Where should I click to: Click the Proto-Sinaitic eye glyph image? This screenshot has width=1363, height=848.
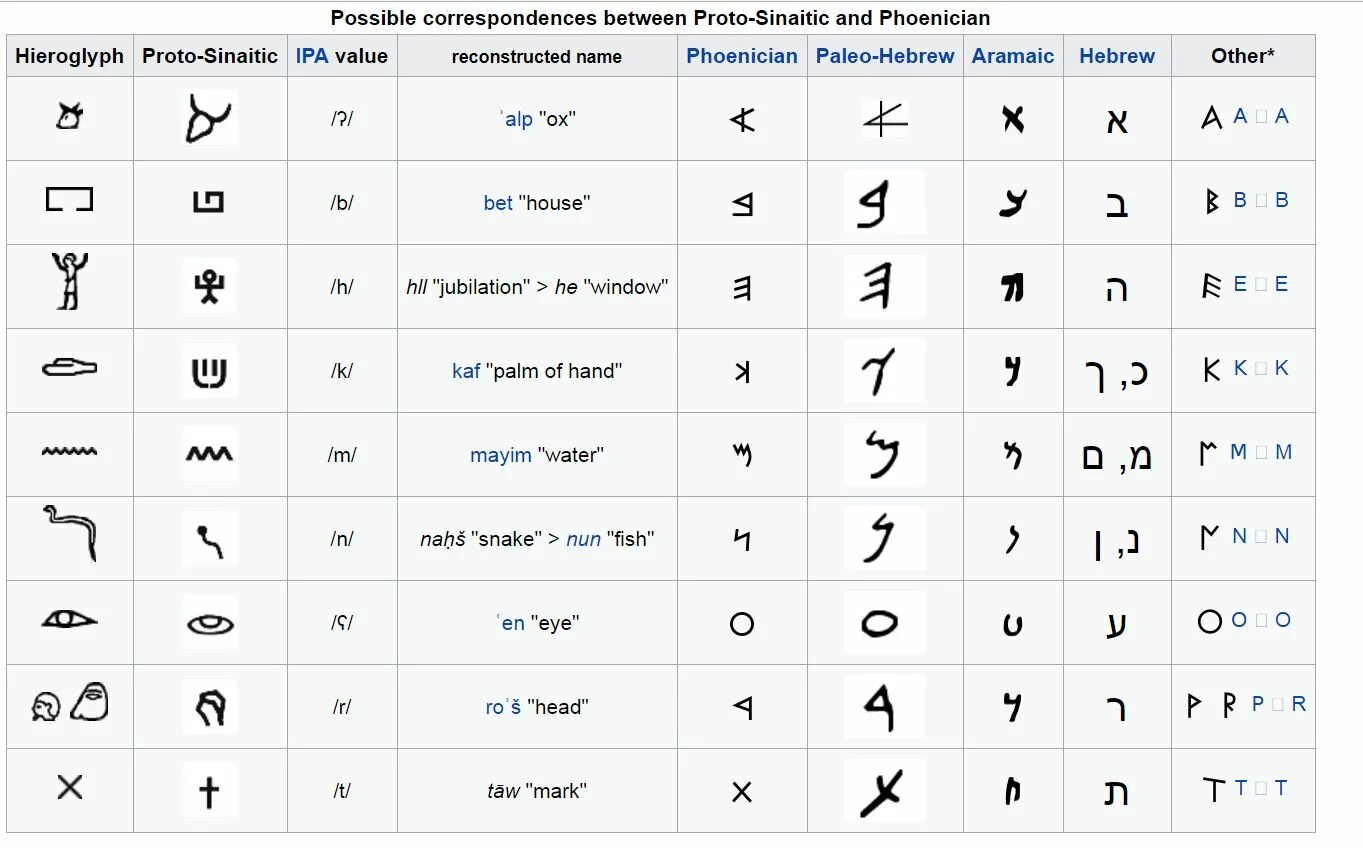point(210,623)
